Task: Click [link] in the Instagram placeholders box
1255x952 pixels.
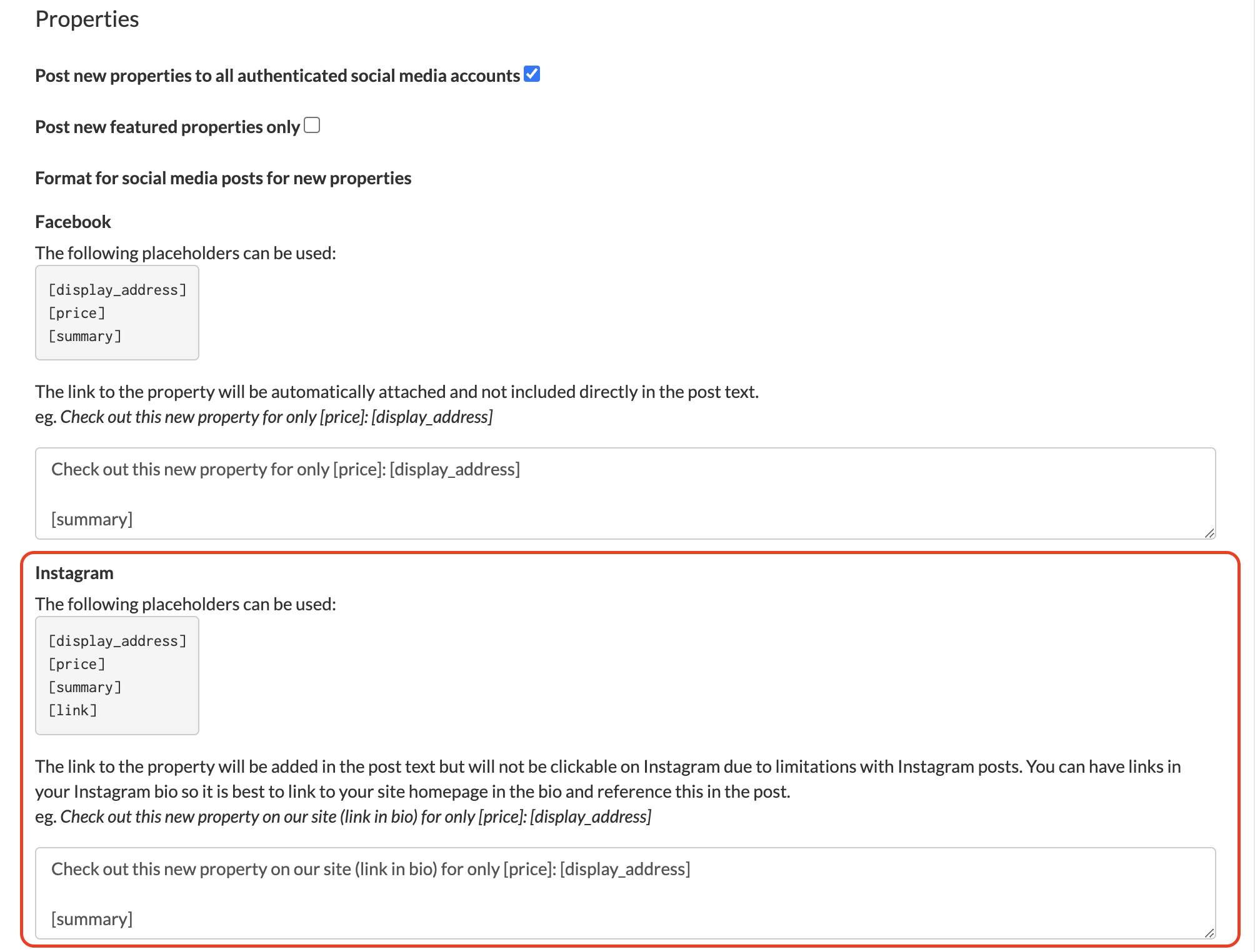Action: (x=73, y=710)
